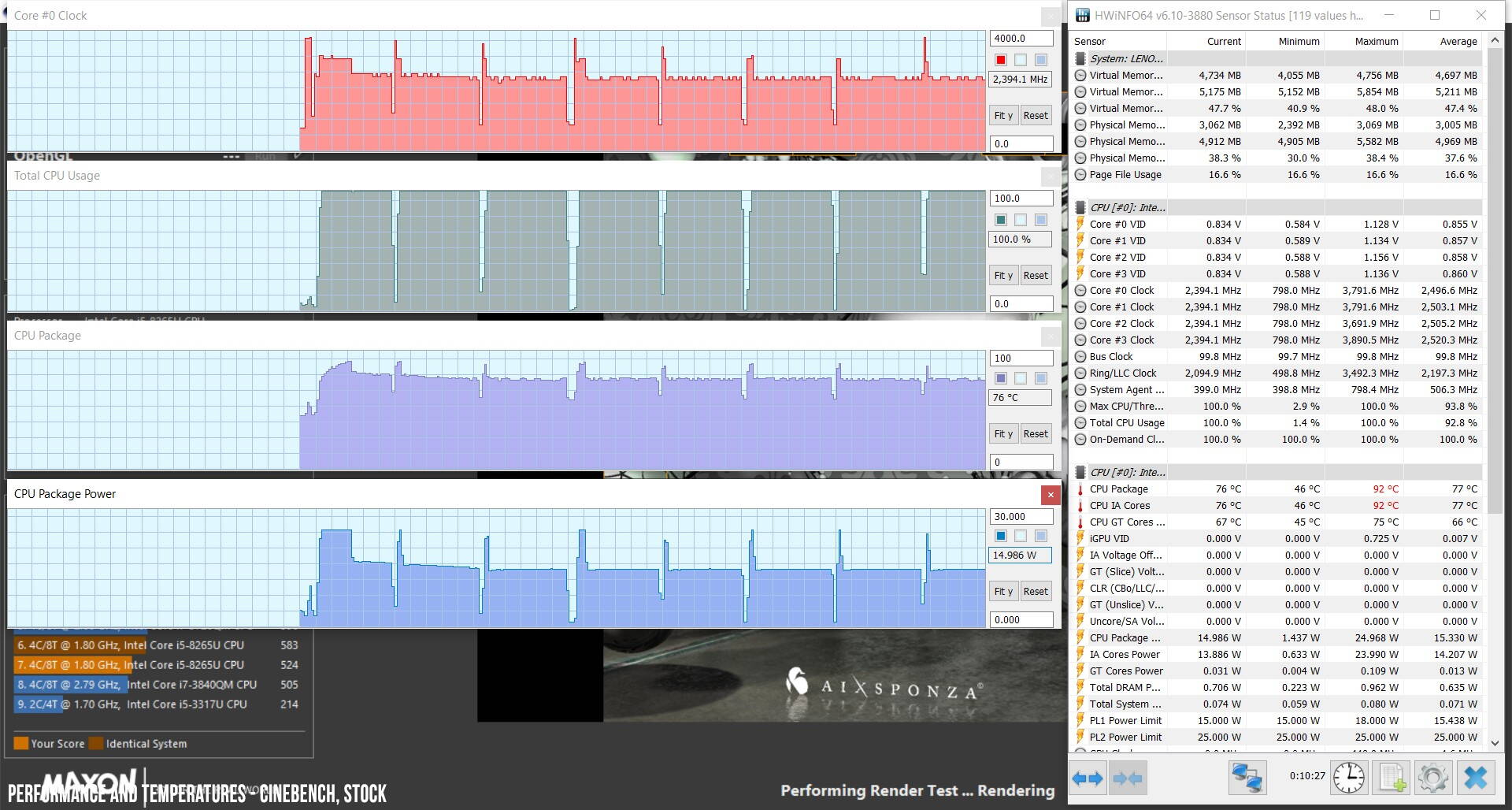Select the CPU Package 76 °C temperature row
This screenshot has height=810, width=1512.
(1277, 489)
